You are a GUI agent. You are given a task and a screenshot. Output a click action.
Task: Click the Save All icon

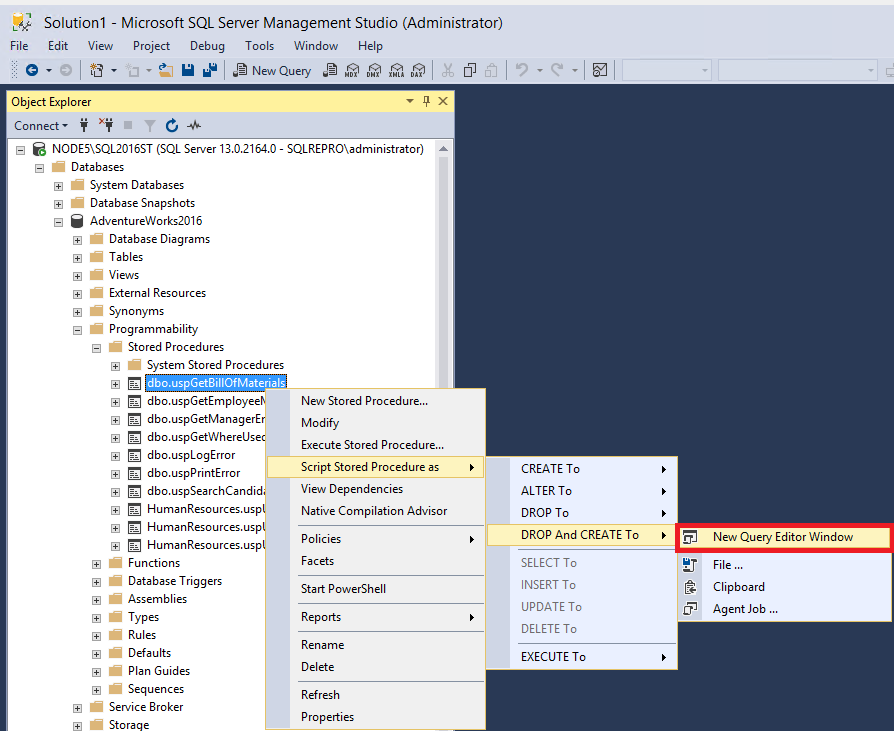[x=210, y=70]
